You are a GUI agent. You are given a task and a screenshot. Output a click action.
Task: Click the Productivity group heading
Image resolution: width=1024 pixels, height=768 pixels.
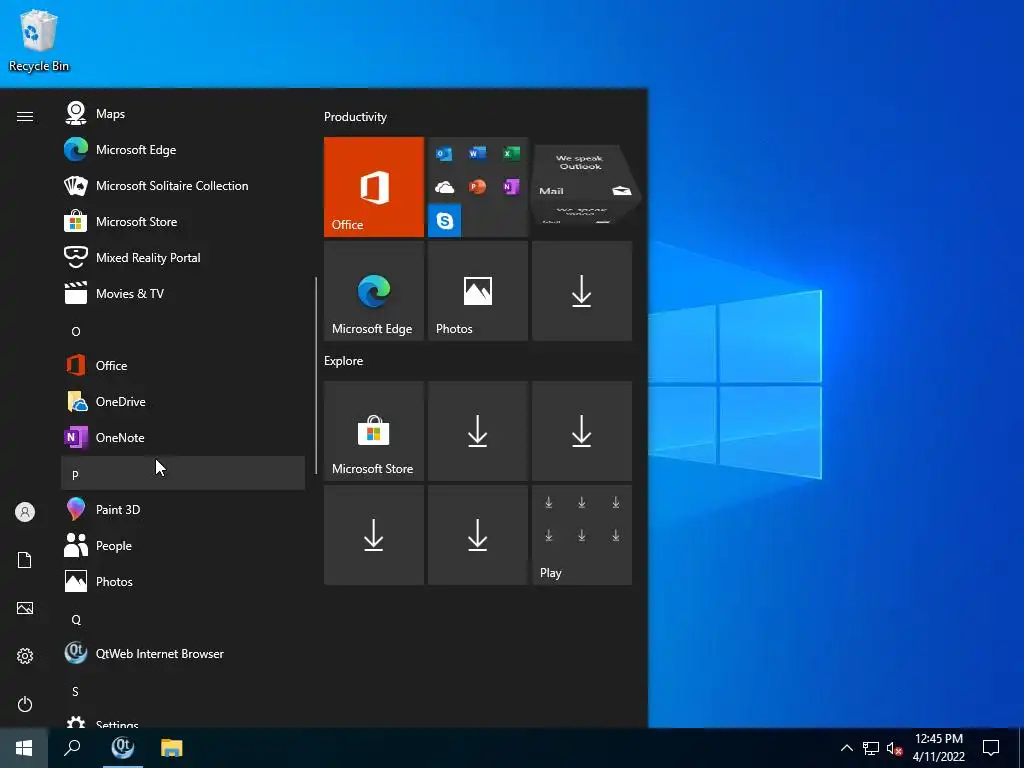355,117
